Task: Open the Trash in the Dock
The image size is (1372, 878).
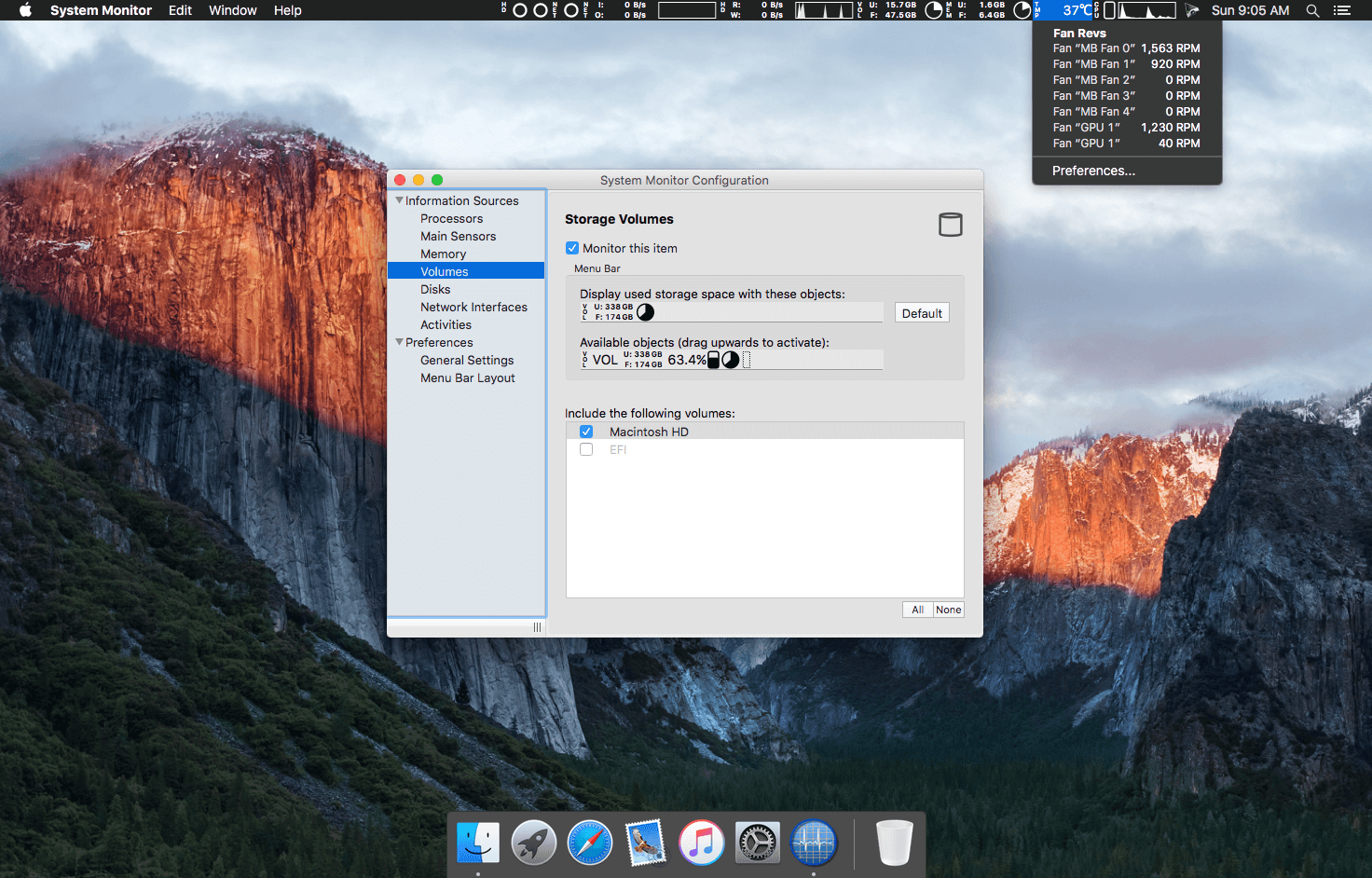Action: click(894, 843)
